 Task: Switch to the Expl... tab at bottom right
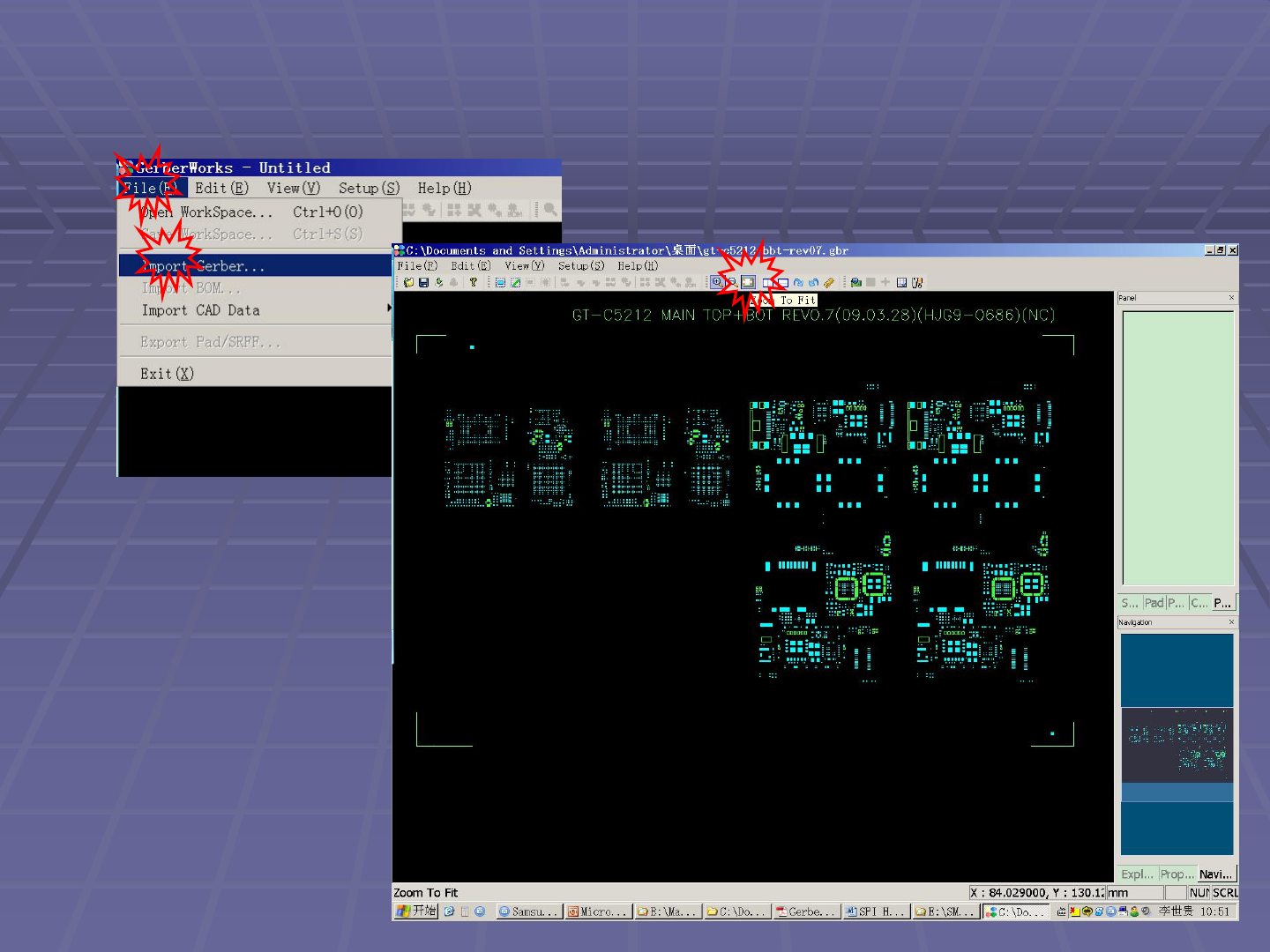[1138, 874]
